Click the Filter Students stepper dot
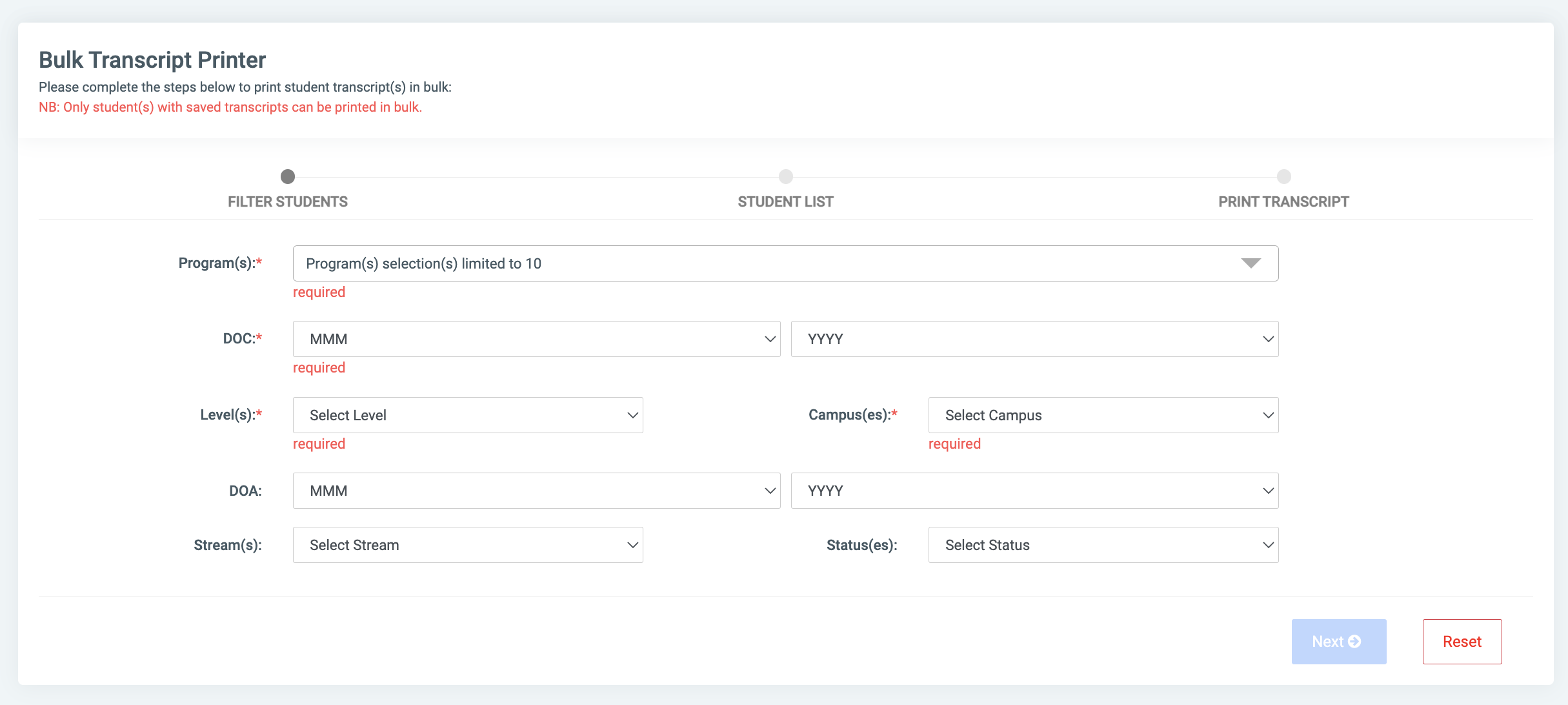1568x705 pixels. 288,176
